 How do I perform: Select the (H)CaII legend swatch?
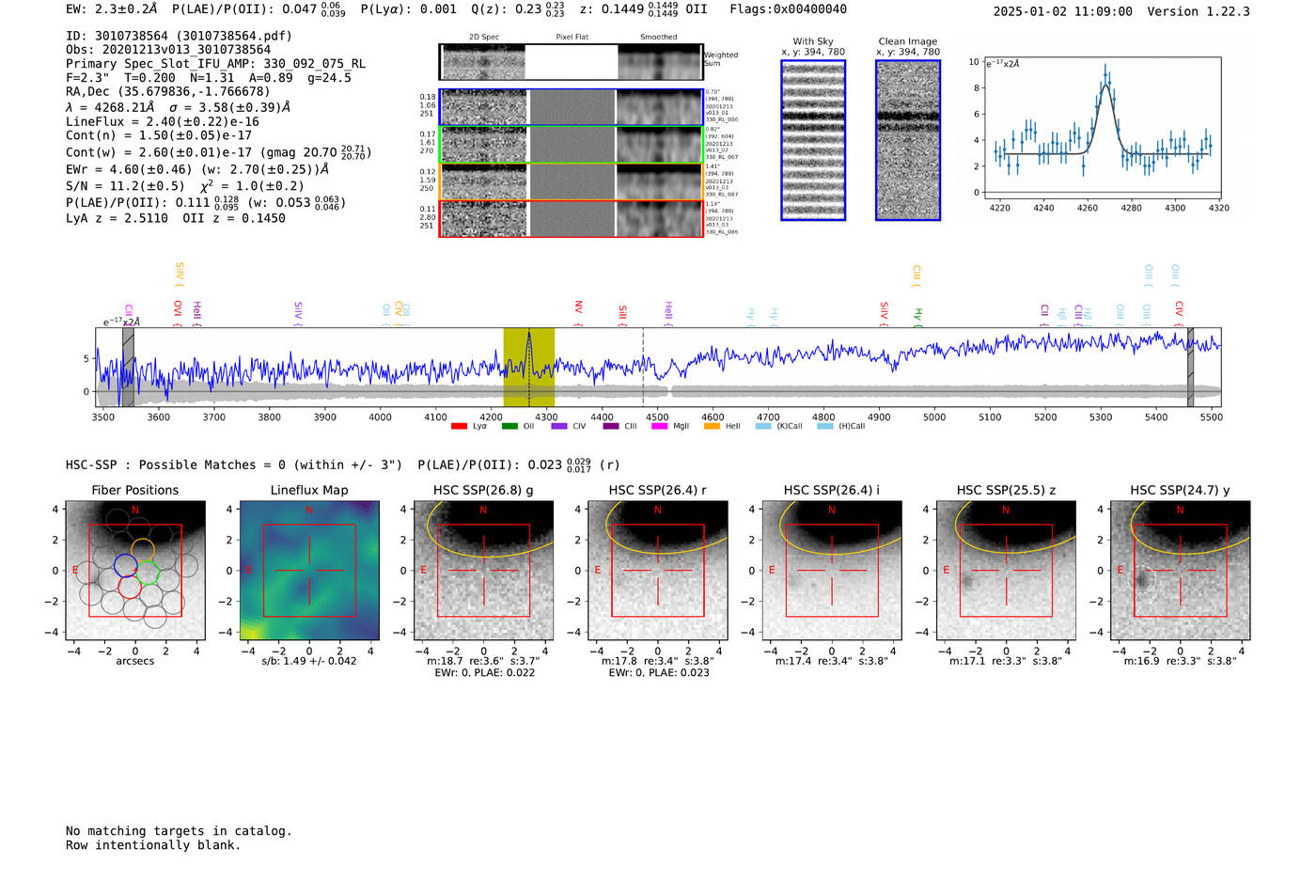click(825, 426)
